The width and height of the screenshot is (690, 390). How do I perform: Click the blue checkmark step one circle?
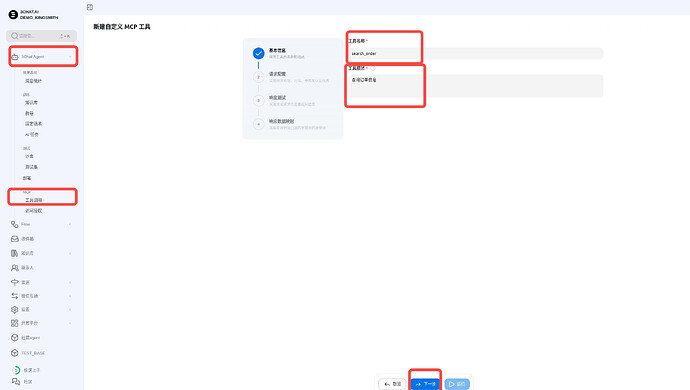click(258, 53)
